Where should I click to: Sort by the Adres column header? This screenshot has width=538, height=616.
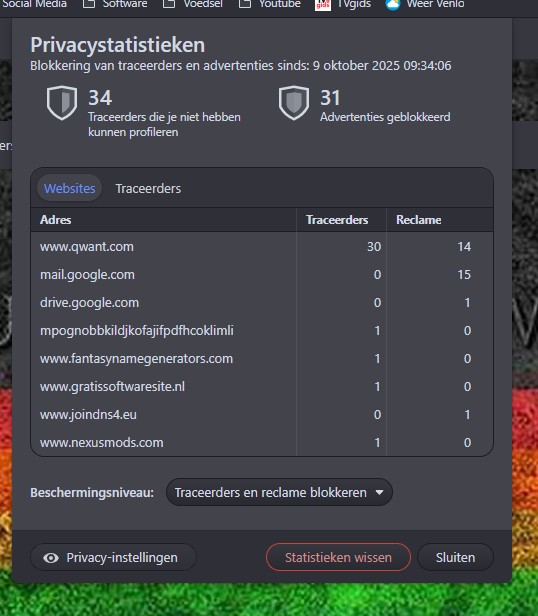(x=55, y=220)
